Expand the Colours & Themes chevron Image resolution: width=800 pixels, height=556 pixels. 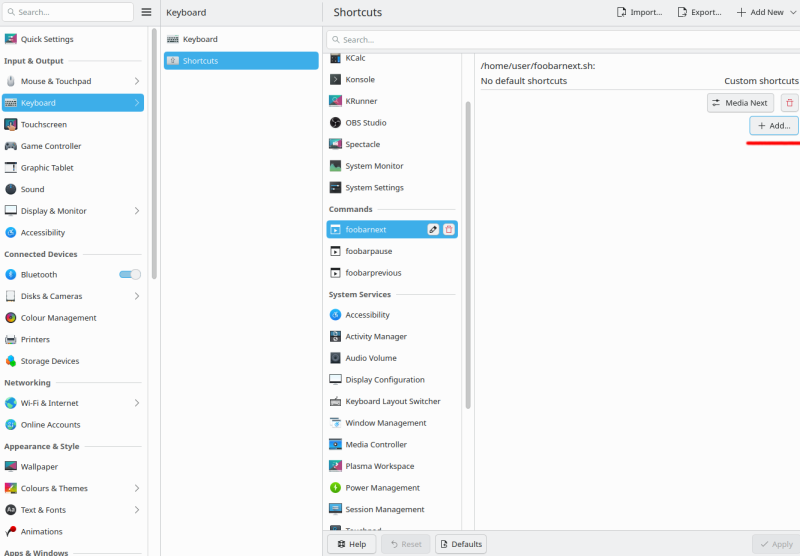(x=137, y=488)
